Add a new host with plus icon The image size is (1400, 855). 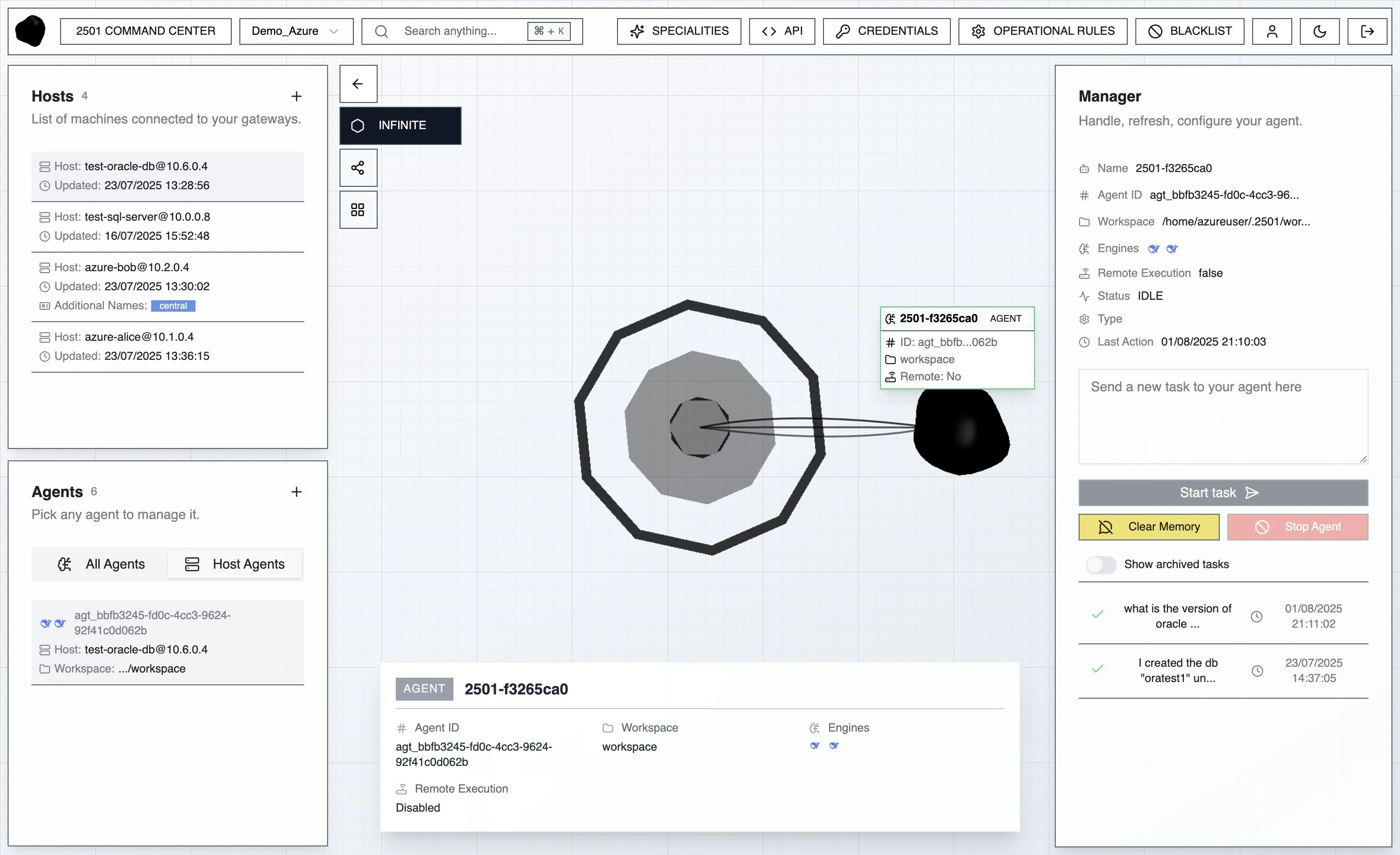tap(296, 97)
